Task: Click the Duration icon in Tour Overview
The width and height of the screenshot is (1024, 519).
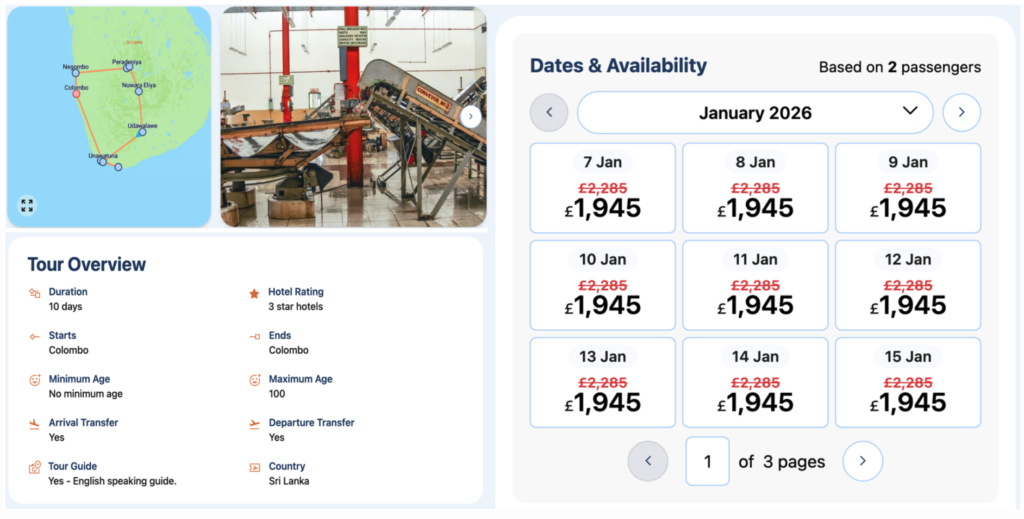Action: [x=35, y=293]
